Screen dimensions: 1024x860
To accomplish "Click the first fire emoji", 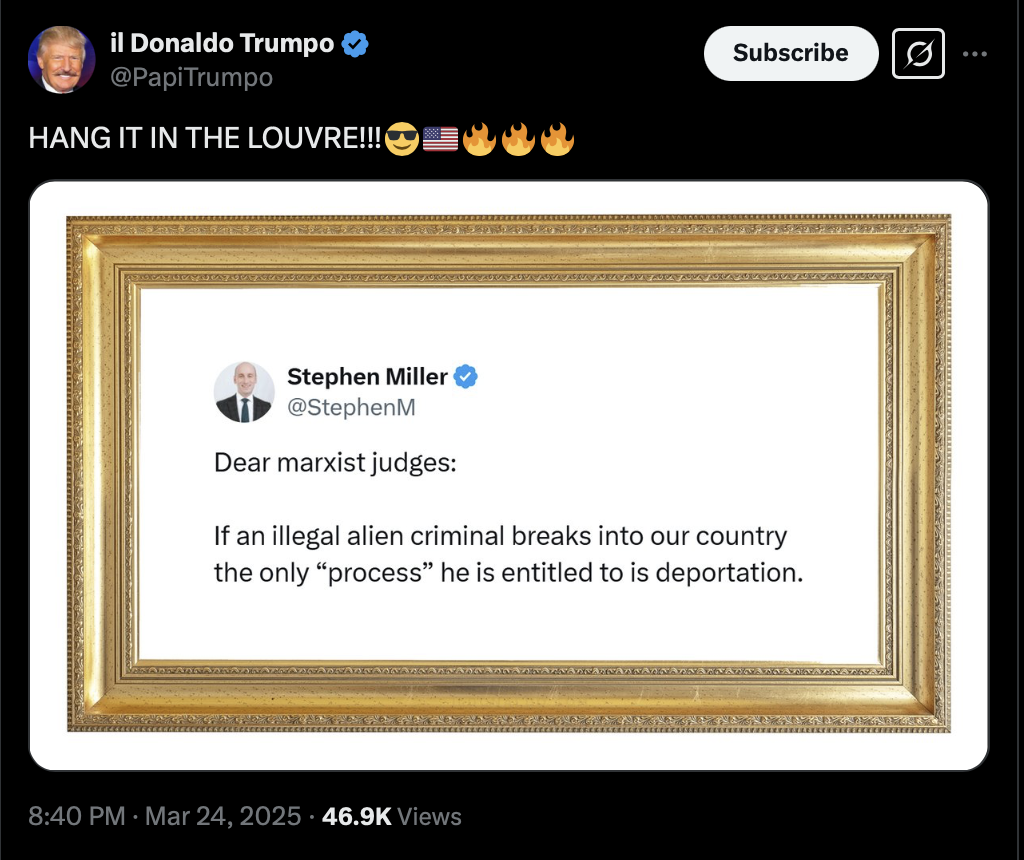I will [x=479, y=138].
